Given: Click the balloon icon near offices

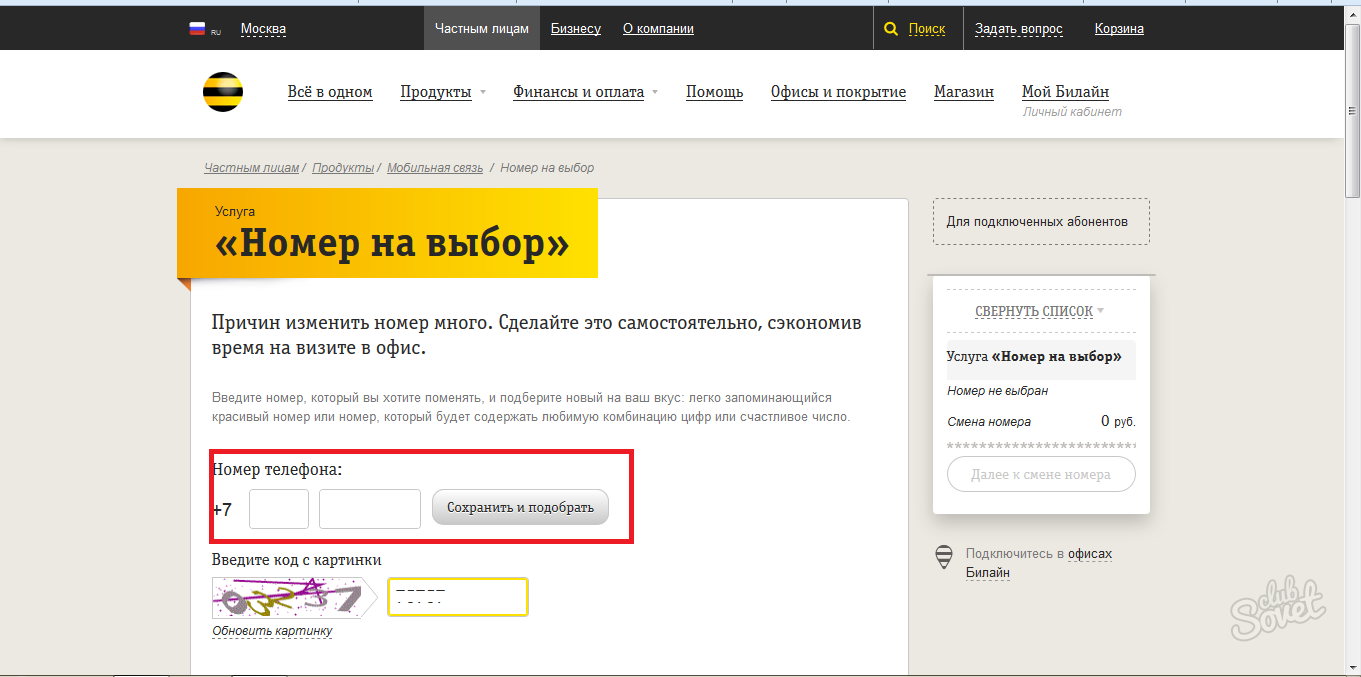Looking at the screenshot, I should pos(943,557).
